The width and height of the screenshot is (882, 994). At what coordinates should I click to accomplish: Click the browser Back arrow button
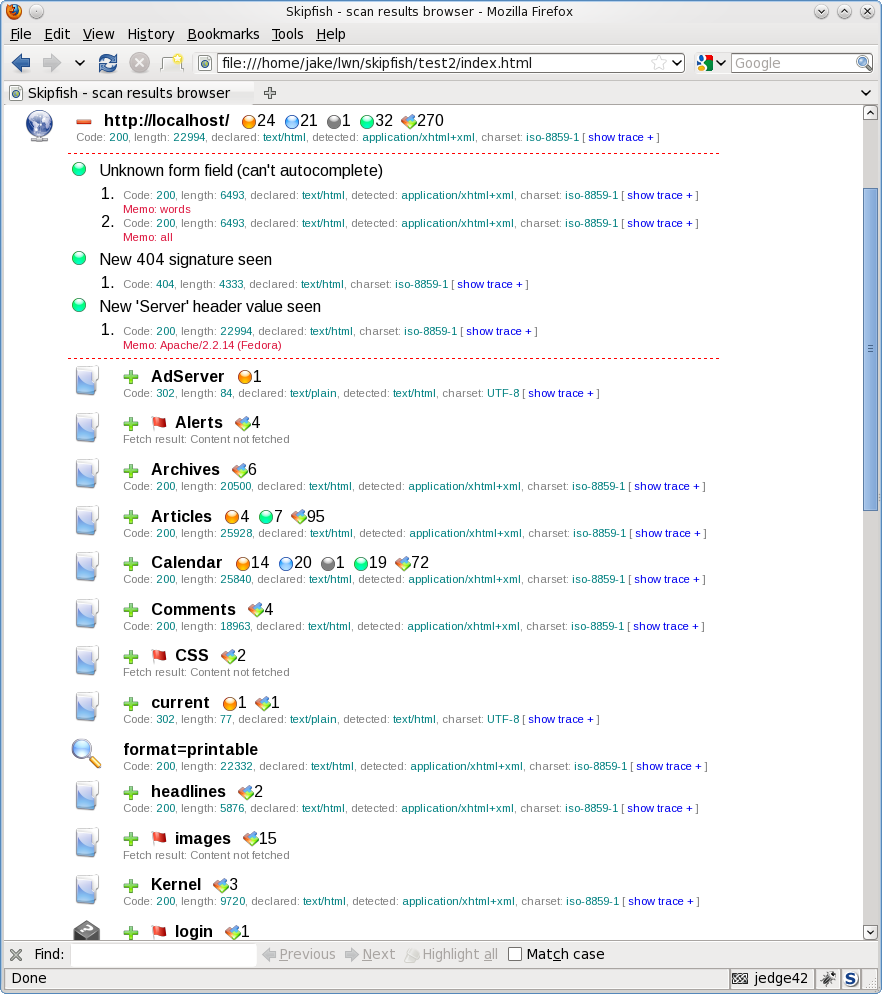coord(21,63)
